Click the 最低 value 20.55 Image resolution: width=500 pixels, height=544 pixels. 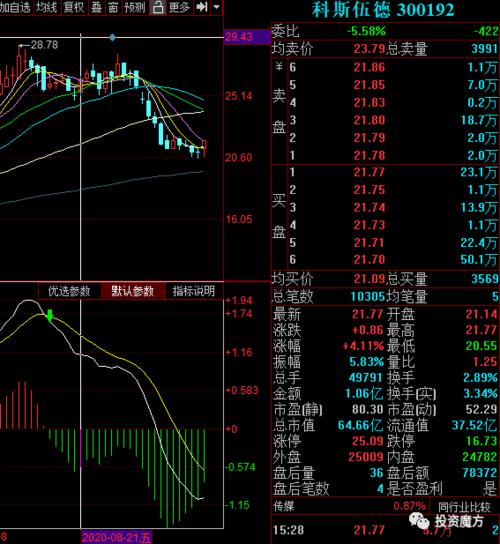pos(482,346)
